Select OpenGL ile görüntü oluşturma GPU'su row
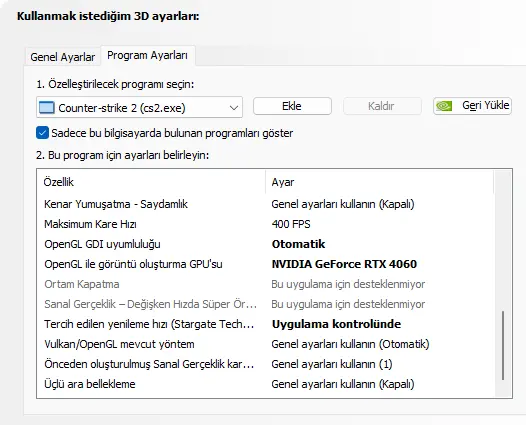The height and width of the screenshot is (425, 526). pos(265,264)
